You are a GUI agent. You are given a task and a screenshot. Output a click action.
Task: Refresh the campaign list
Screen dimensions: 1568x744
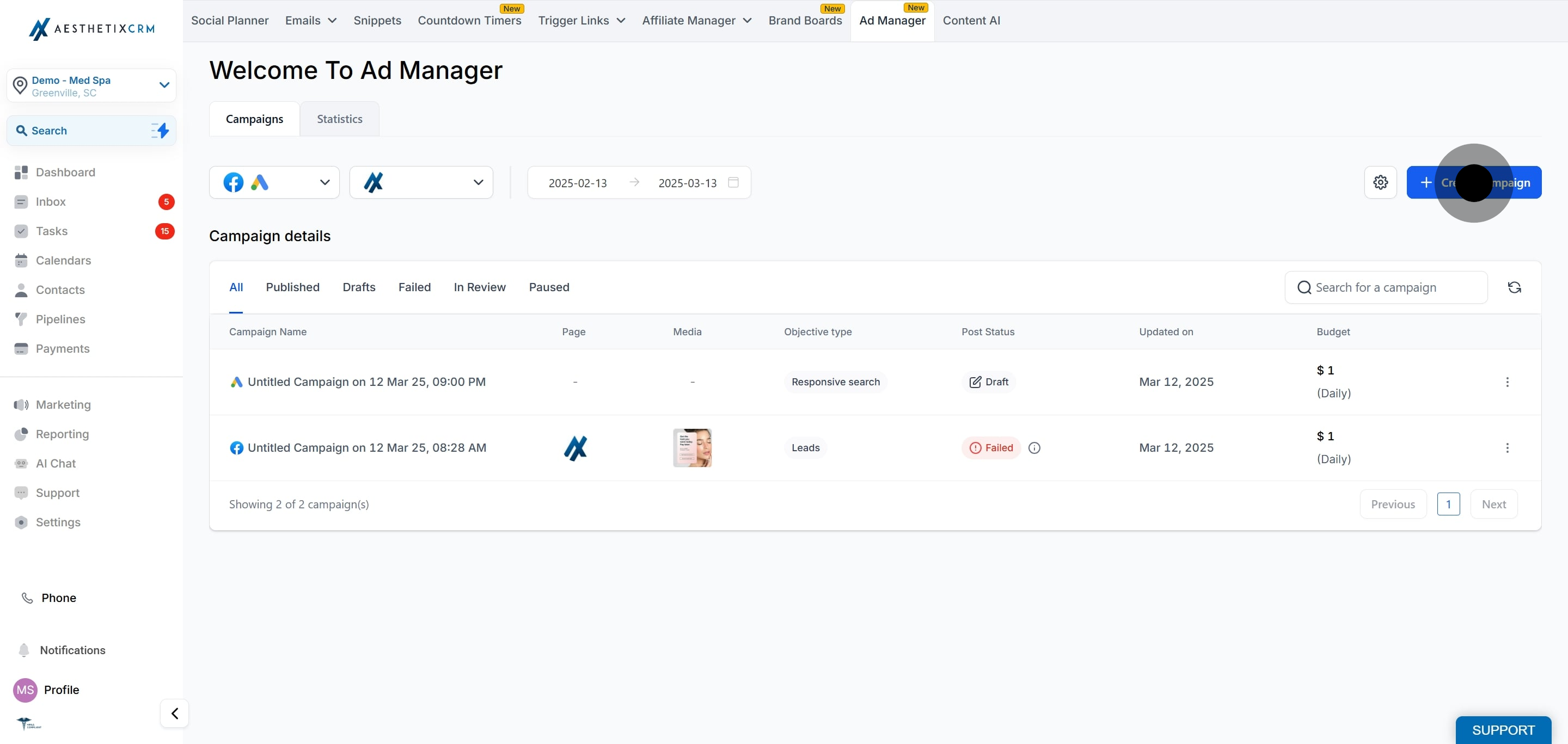click(1514, 287)
